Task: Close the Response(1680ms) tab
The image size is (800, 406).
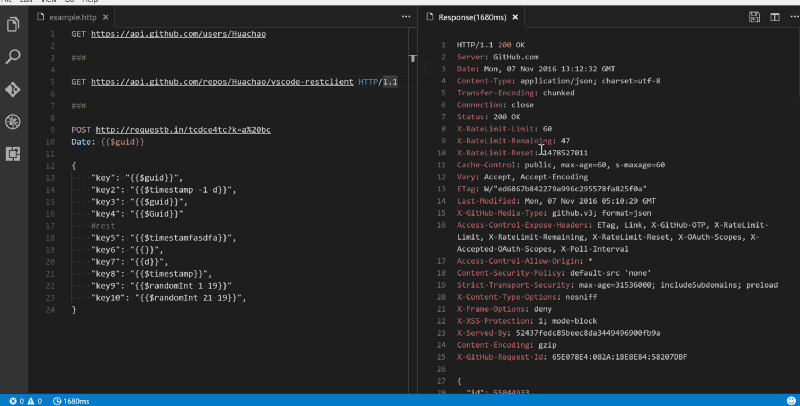Action: (x=515, y=17)
